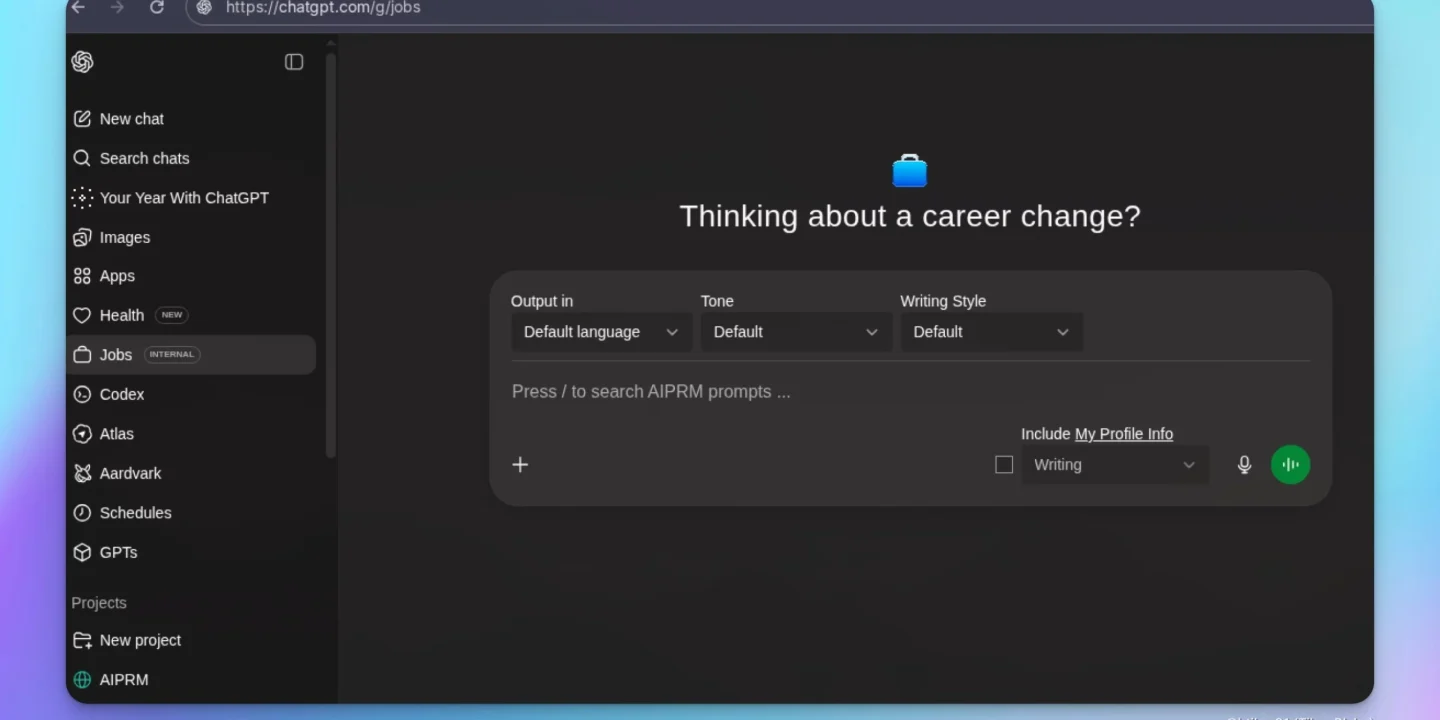Select the Images sidebar item
This screenshot has height=720, width=1440.
[x=125, y=237]
